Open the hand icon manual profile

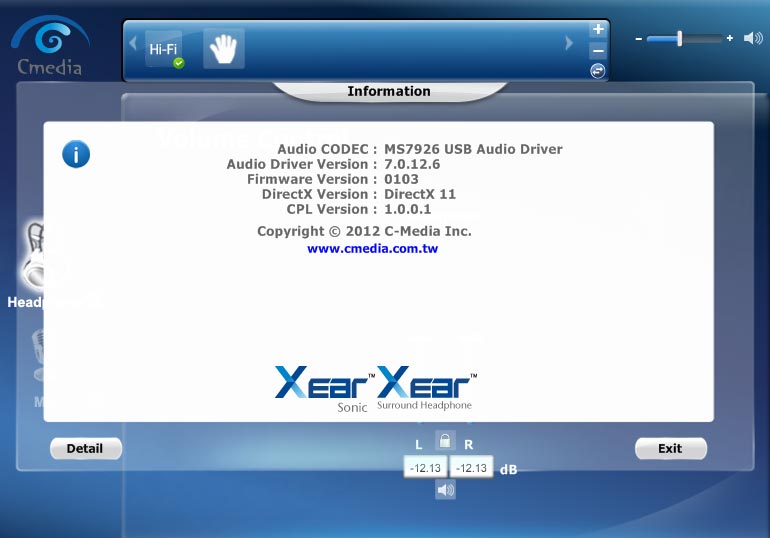(x=223, y=49)
